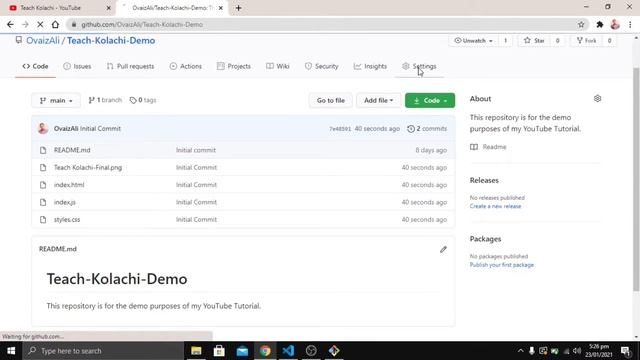This screenshot has height=360, width=640.
Task: Open Mail app from the taskbar
Action: [242, 351]
